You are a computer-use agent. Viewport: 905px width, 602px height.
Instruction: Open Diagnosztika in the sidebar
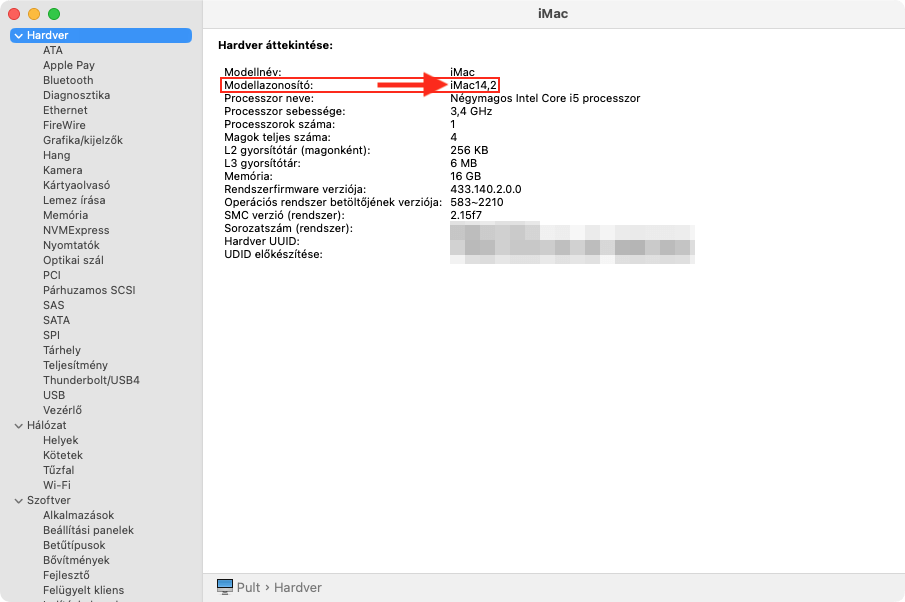point(76,95)
